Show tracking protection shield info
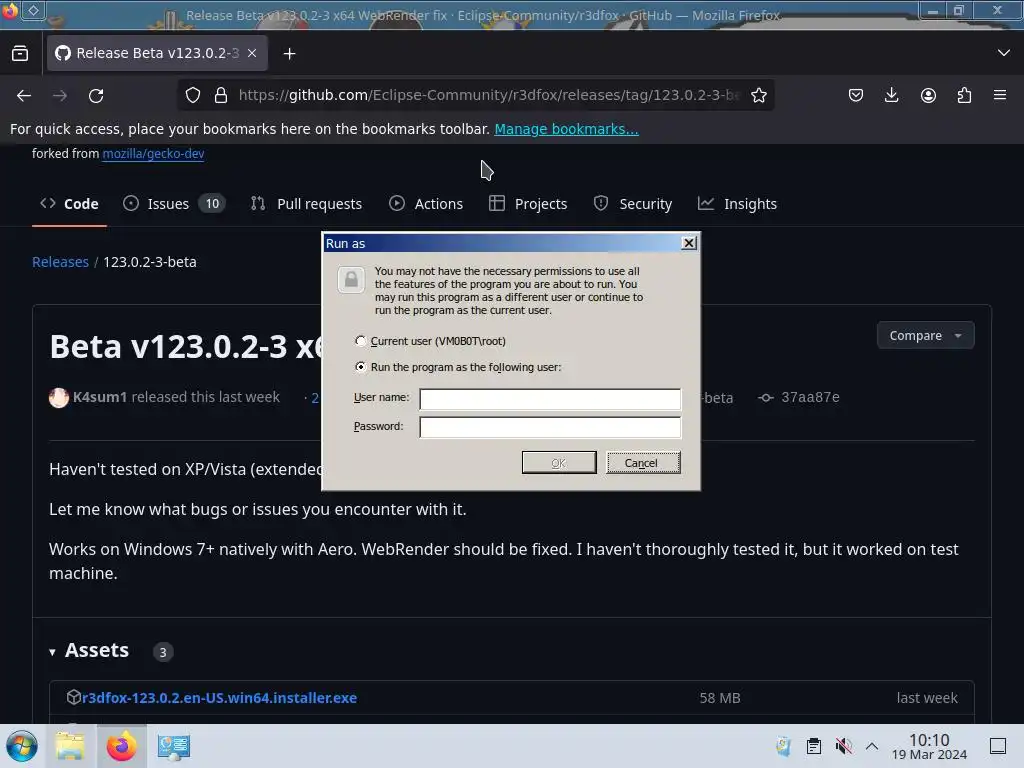1024x768 pixels. [193, 95]
